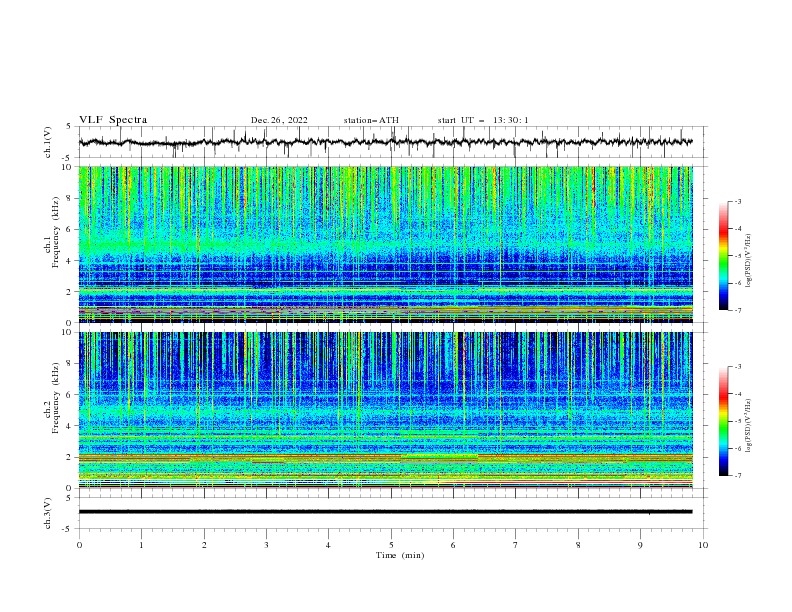Click the "-7" label below ch.2 color bar

(738, 476)
